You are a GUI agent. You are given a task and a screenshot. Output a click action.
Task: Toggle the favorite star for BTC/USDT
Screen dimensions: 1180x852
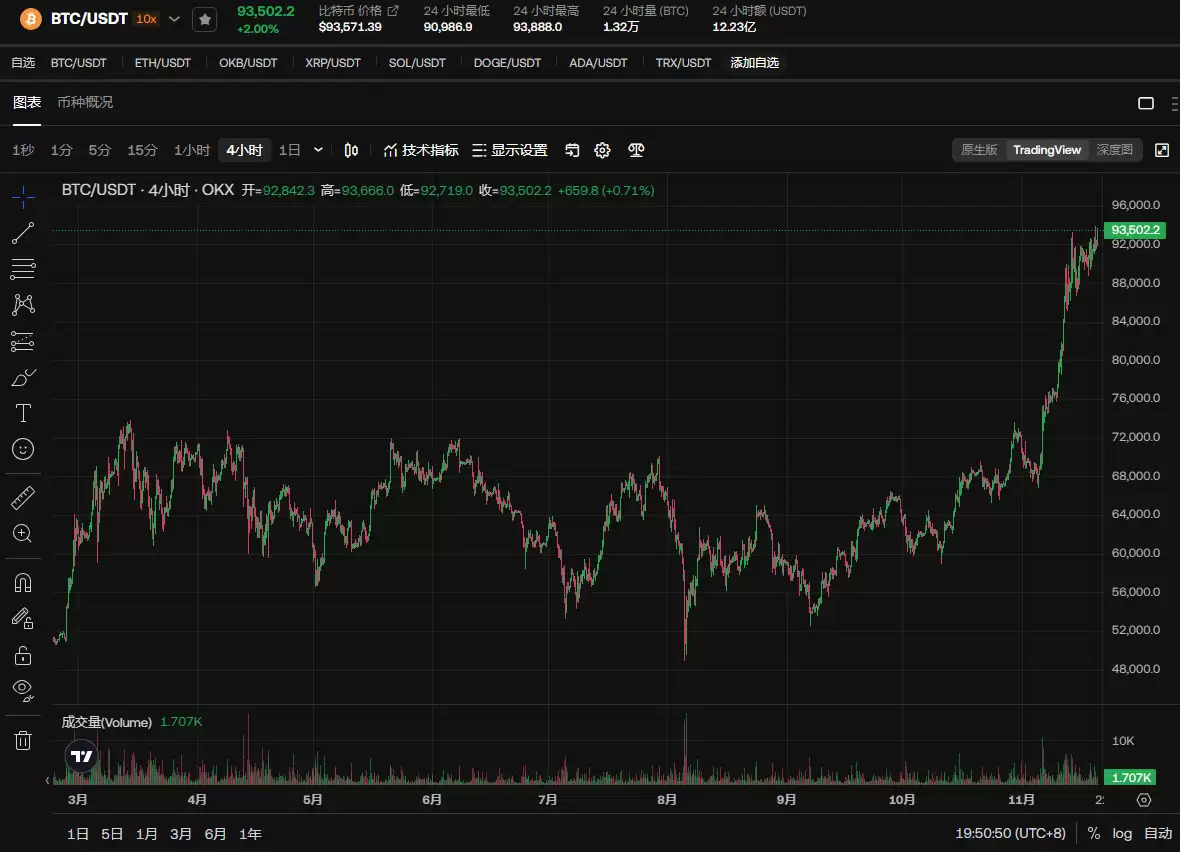pos(204,19)
